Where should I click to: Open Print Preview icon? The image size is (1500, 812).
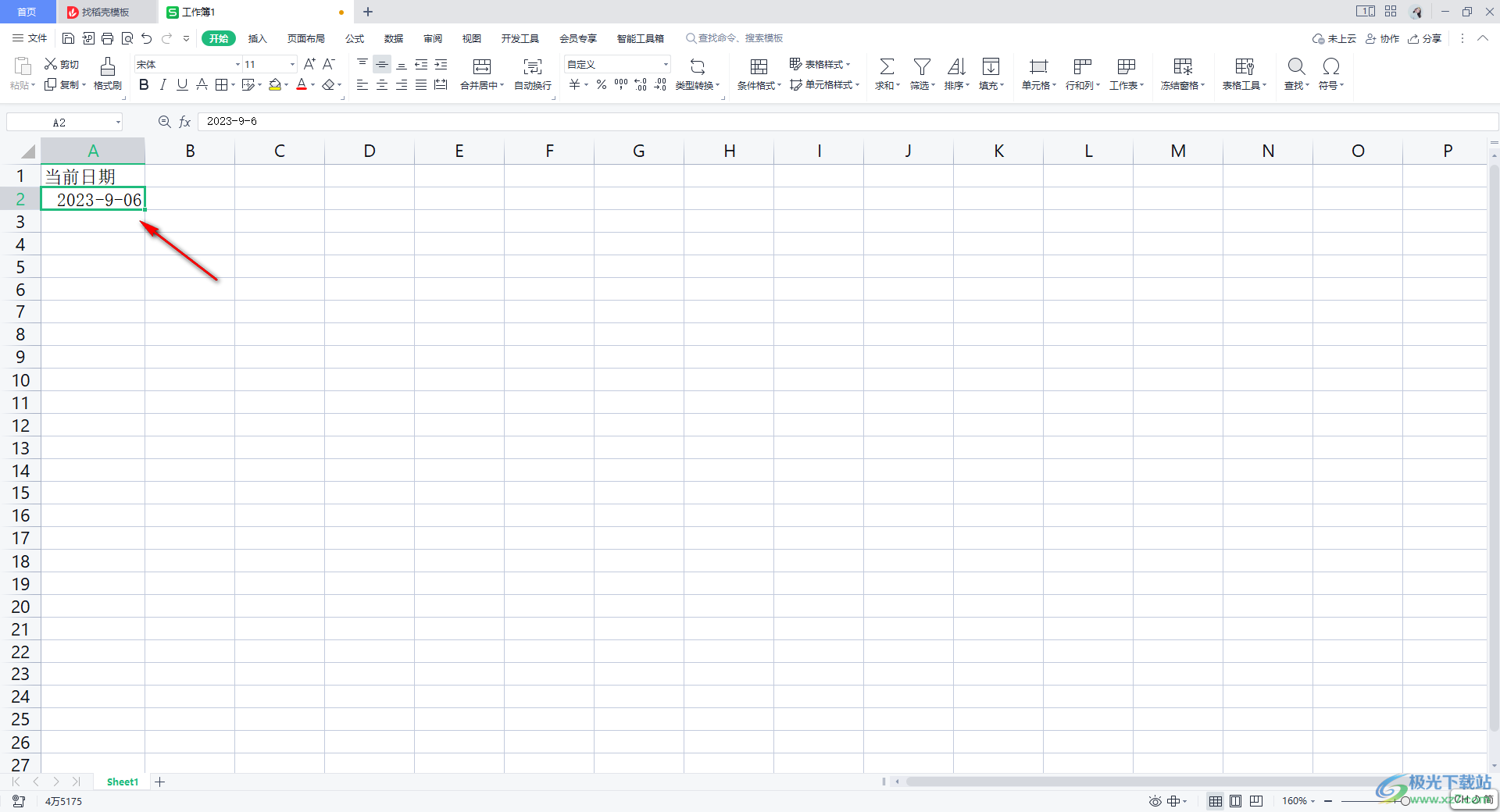[x=127, y=38]
